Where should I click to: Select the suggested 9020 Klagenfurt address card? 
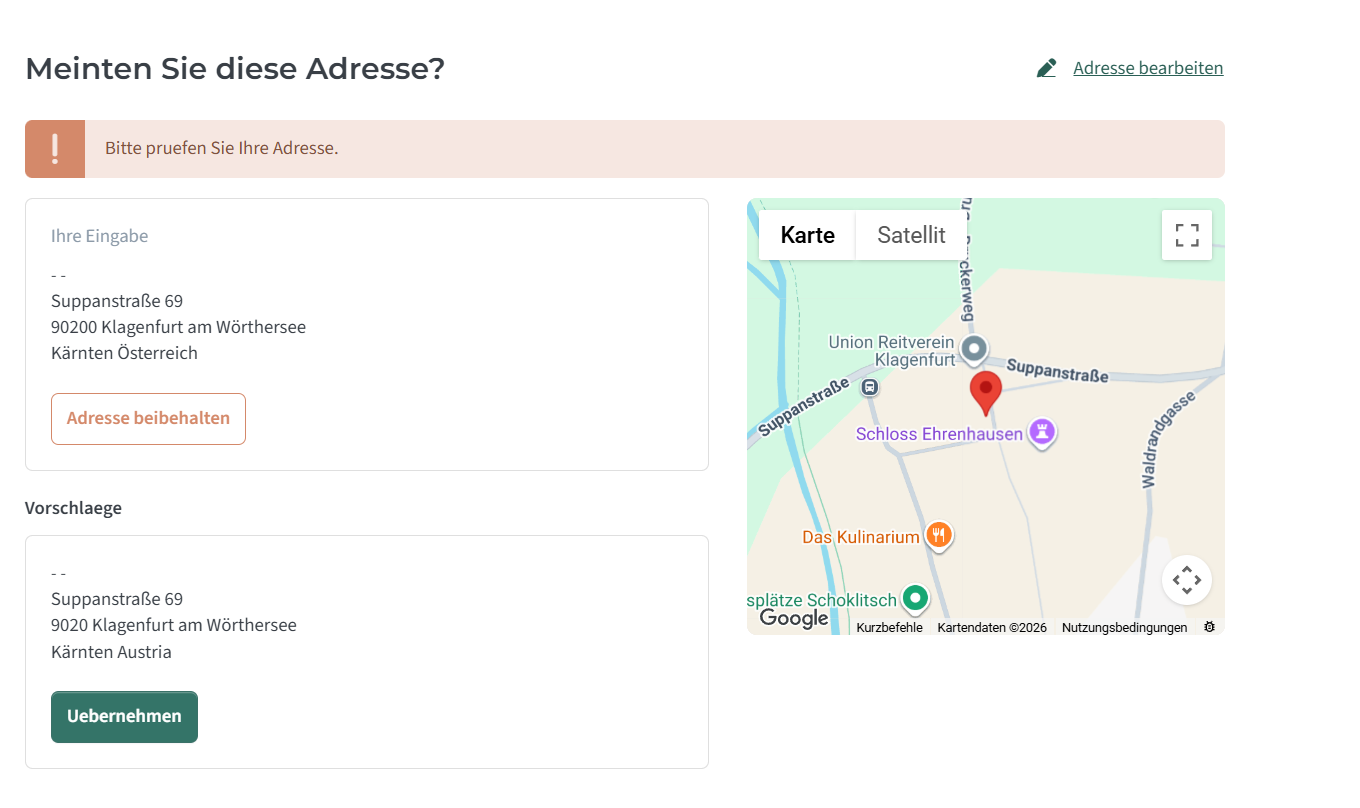click(367, 652)
